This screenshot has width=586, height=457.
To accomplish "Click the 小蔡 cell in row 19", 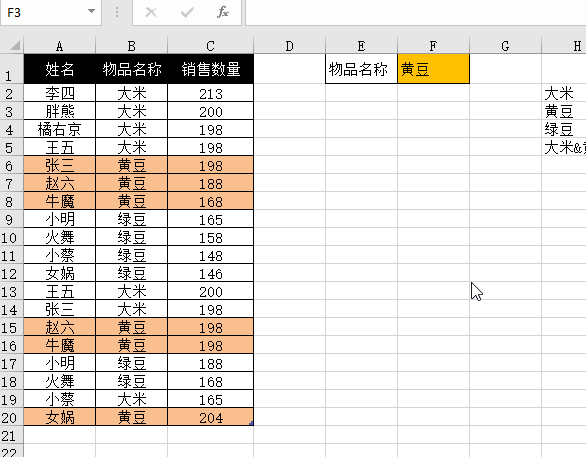I will coord(60,399).
